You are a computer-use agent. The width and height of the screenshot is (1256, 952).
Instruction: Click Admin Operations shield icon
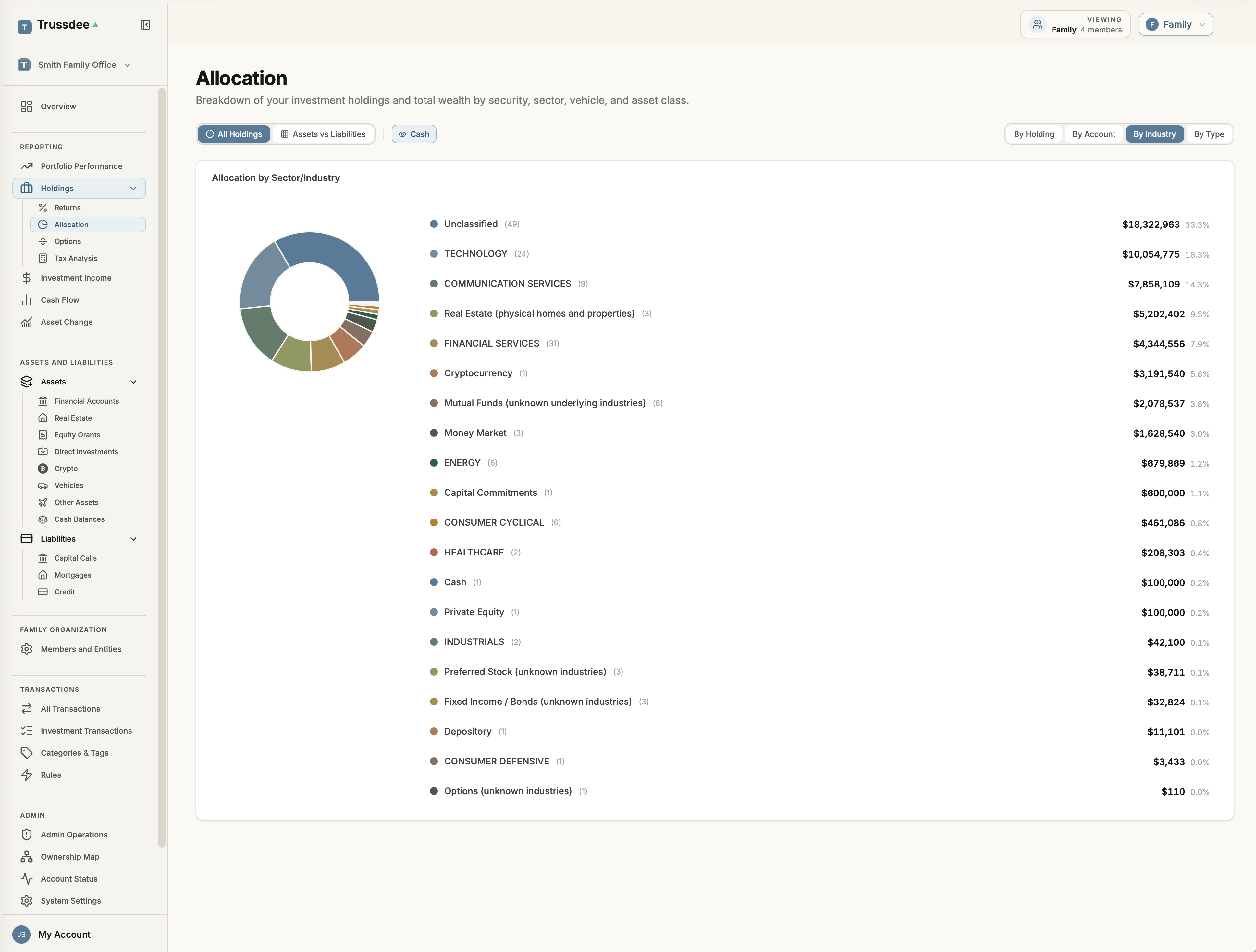(x=27, y=835)
